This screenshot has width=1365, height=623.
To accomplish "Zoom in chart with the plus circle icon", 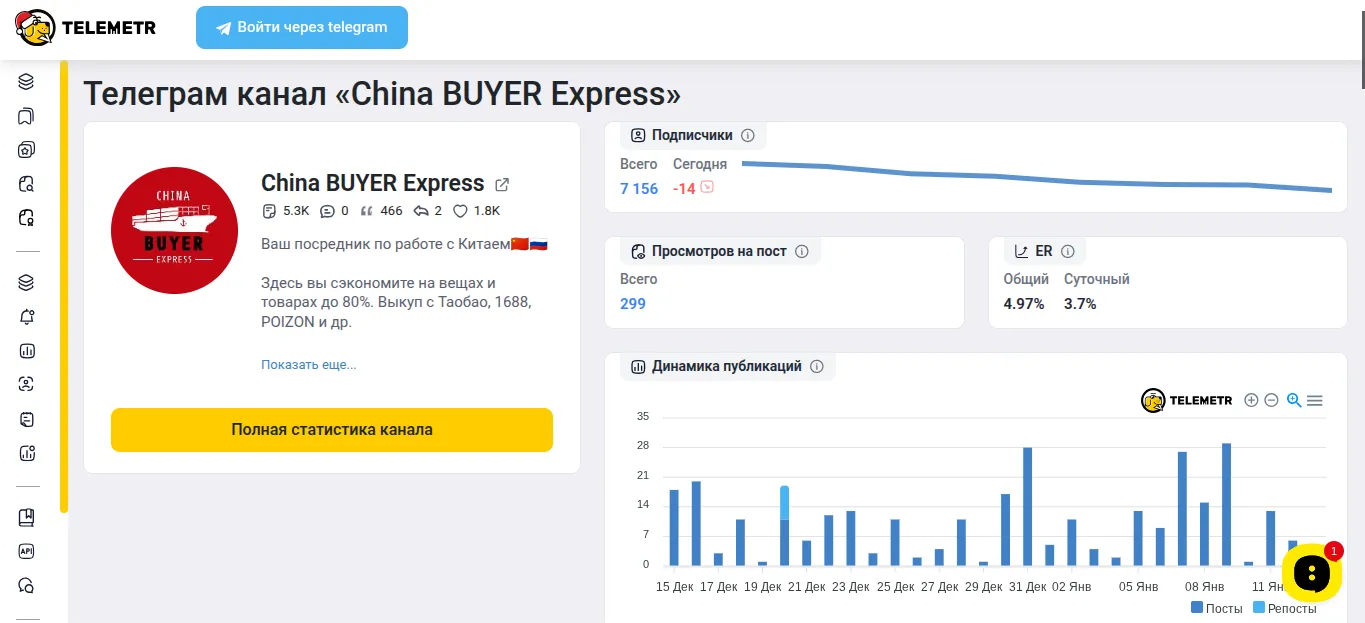I will [x=1251, y=400].
